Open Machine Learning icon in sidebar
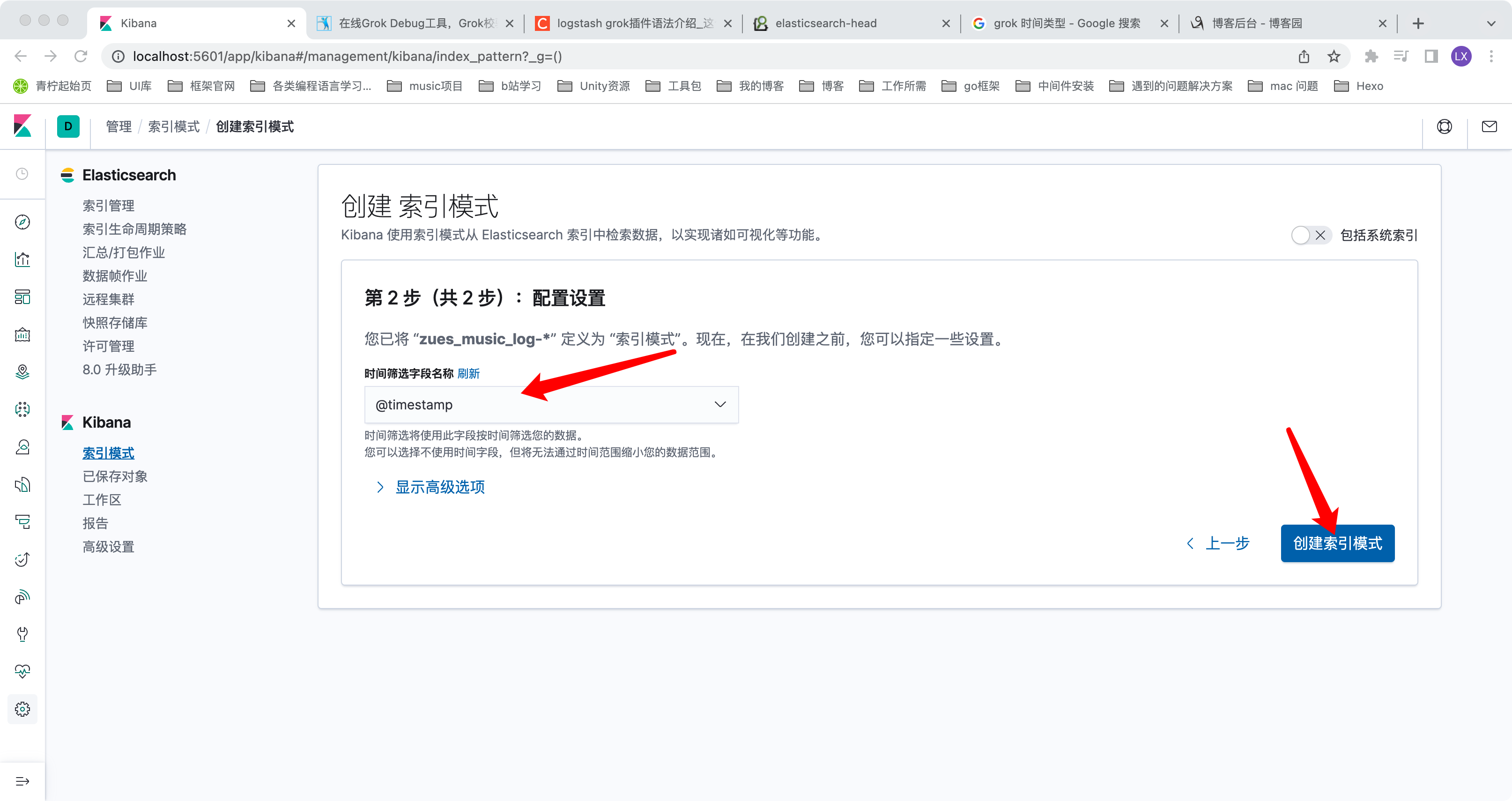 click(x=22, y=409)
